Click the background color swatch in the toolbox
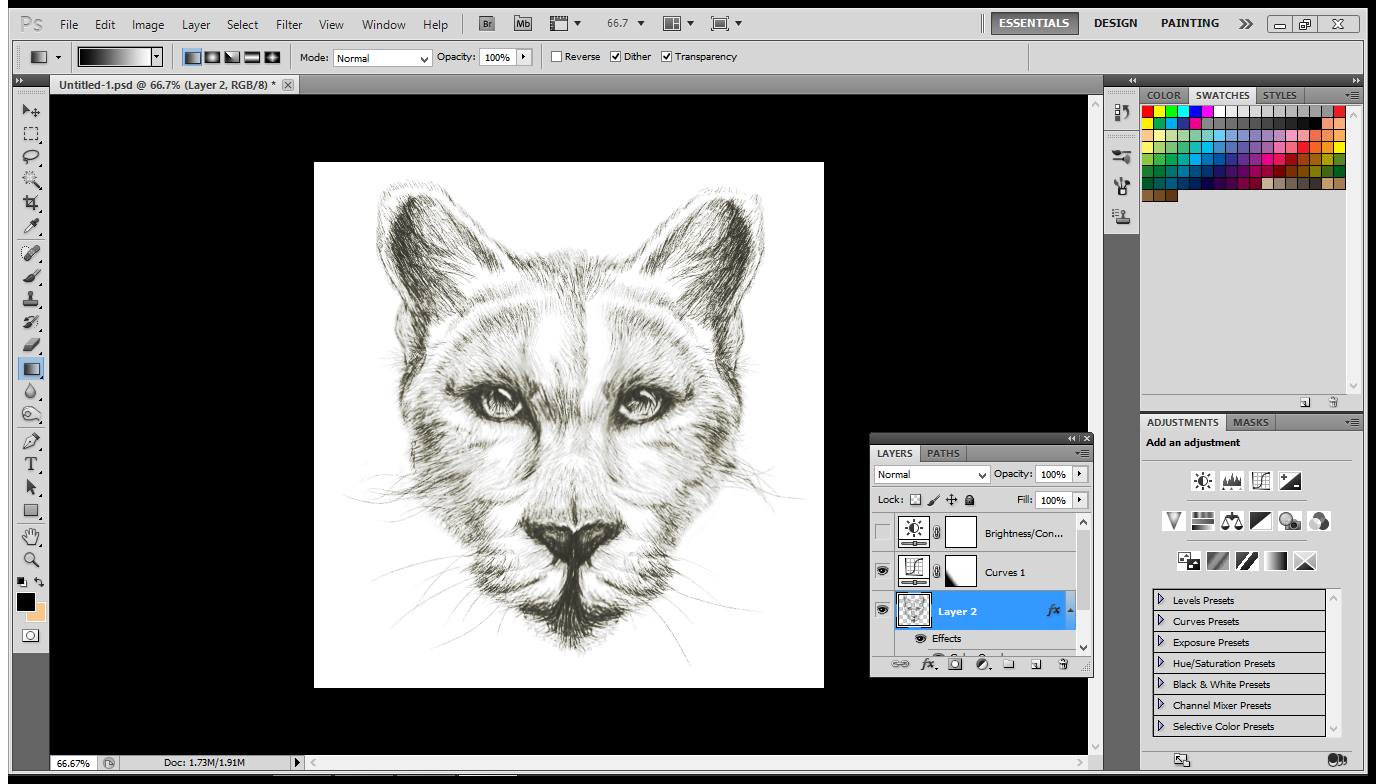Viewport: 1376px width, 784px height. tap(39, 613)
